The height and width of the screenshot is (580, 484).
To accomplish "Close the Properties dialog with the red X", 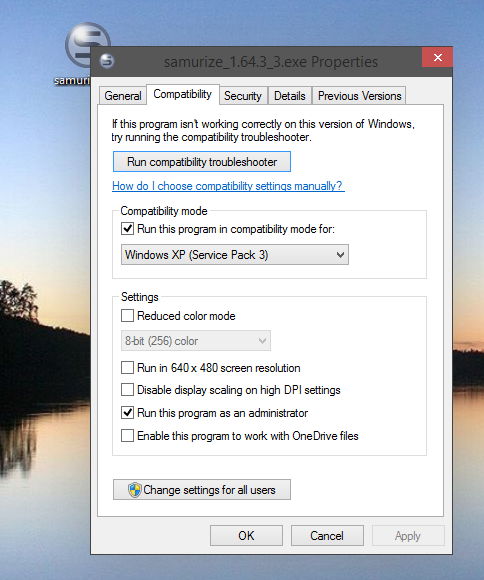I will [437, 57].
